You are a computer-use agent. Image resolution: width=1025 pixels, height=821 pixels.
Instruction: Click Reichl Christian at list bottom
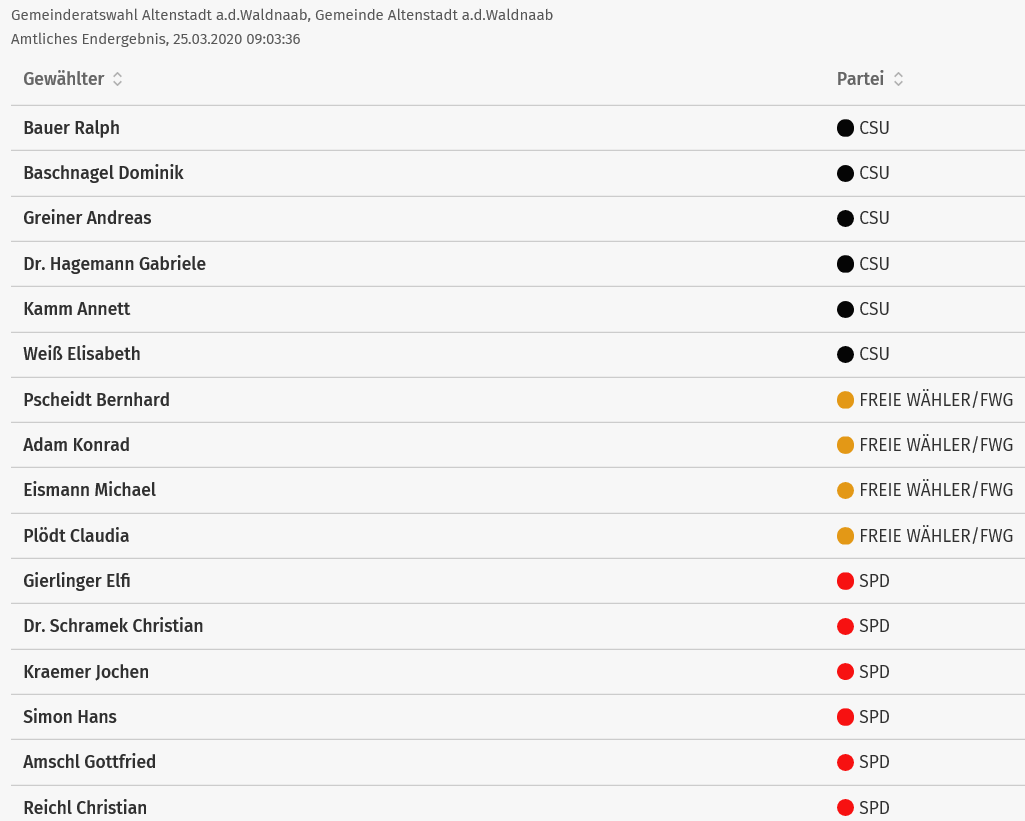point(85,808)
